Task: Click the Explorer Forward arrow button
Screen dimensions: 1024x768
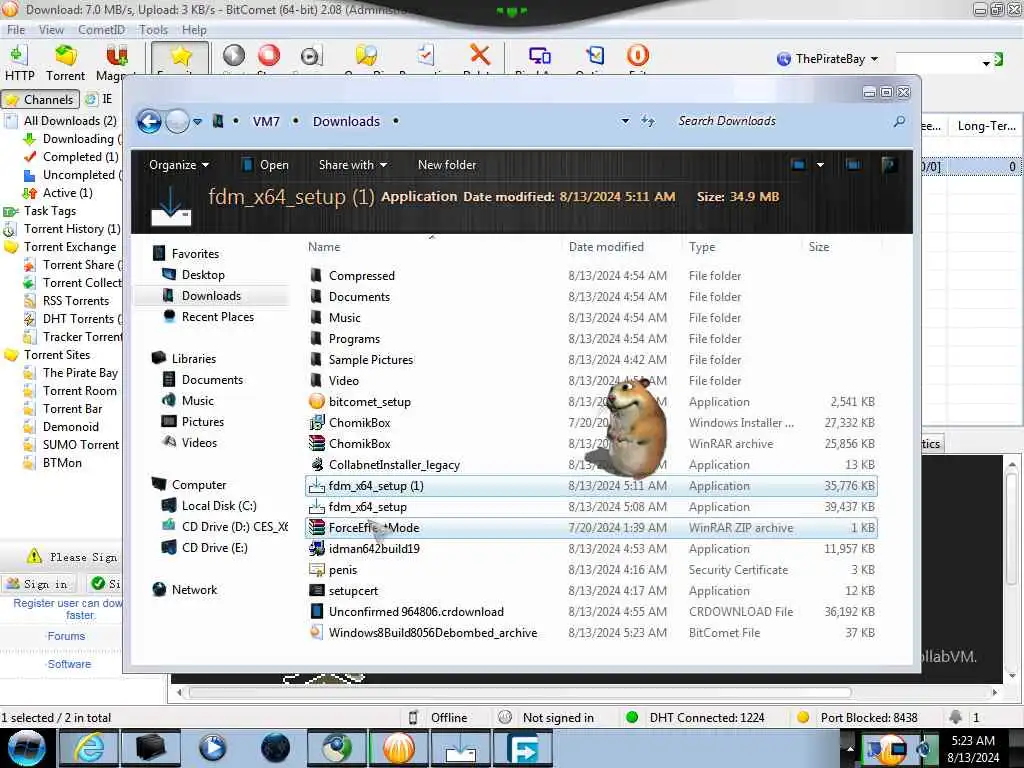Action: point(177,121)
